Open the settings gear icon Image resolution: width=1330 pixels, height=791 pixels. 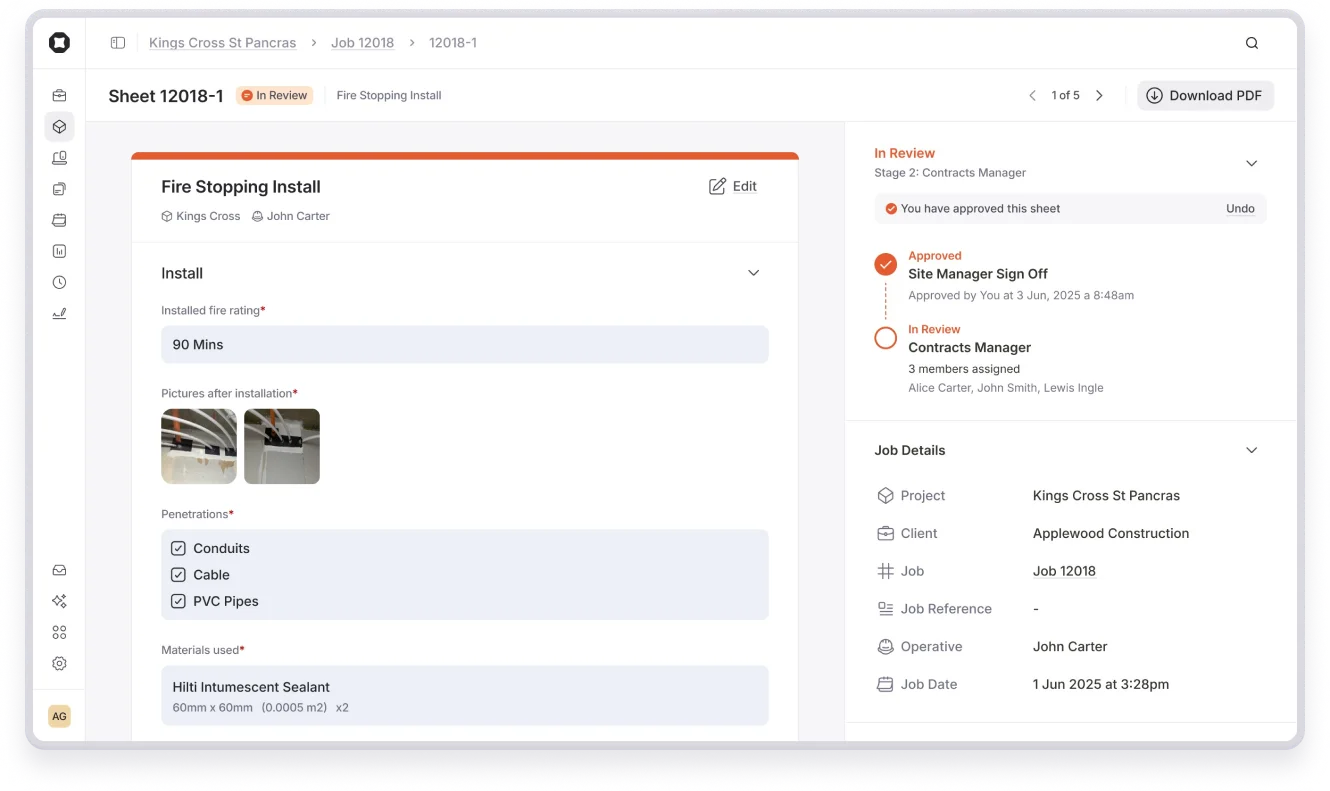tap(59, 663)
